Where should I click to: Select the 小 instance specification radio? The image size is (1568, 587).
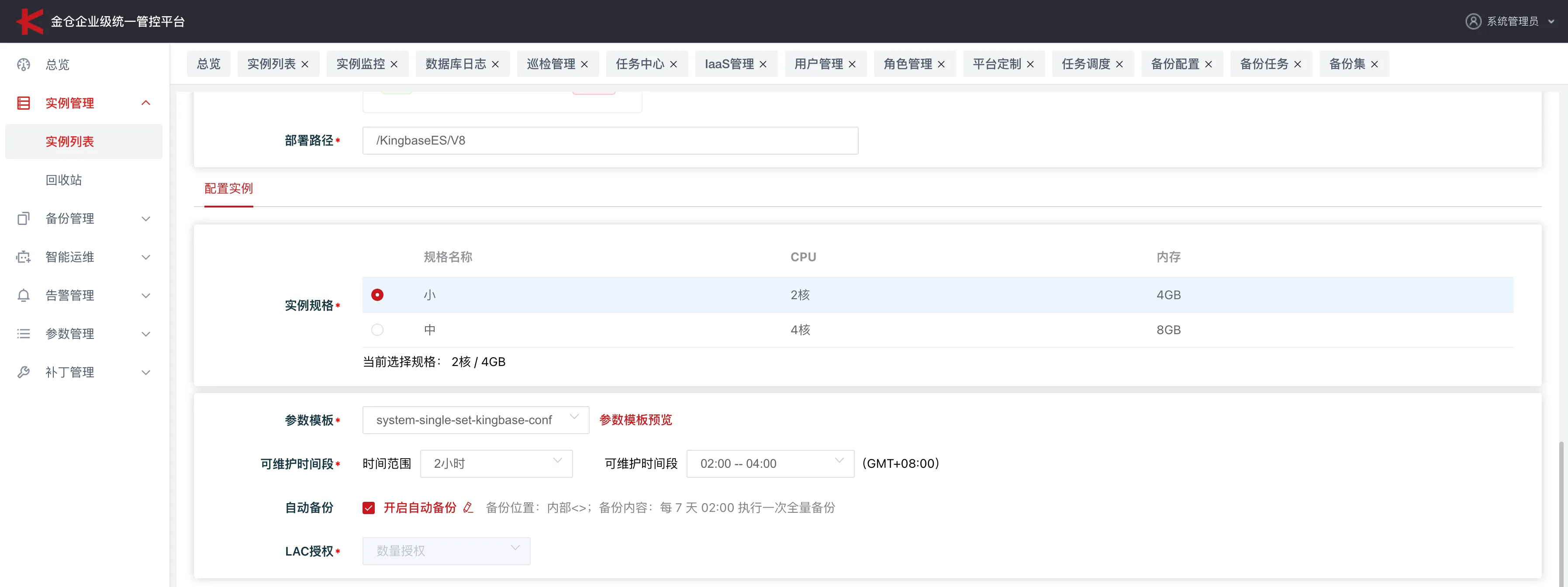[x=377, y=295]
